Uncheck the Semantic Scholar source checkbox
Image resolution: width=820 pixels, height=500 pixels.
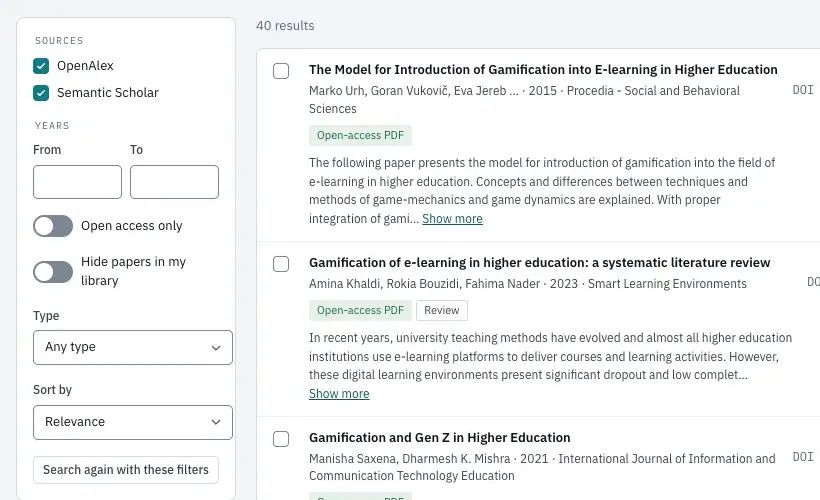coord(41,93)
